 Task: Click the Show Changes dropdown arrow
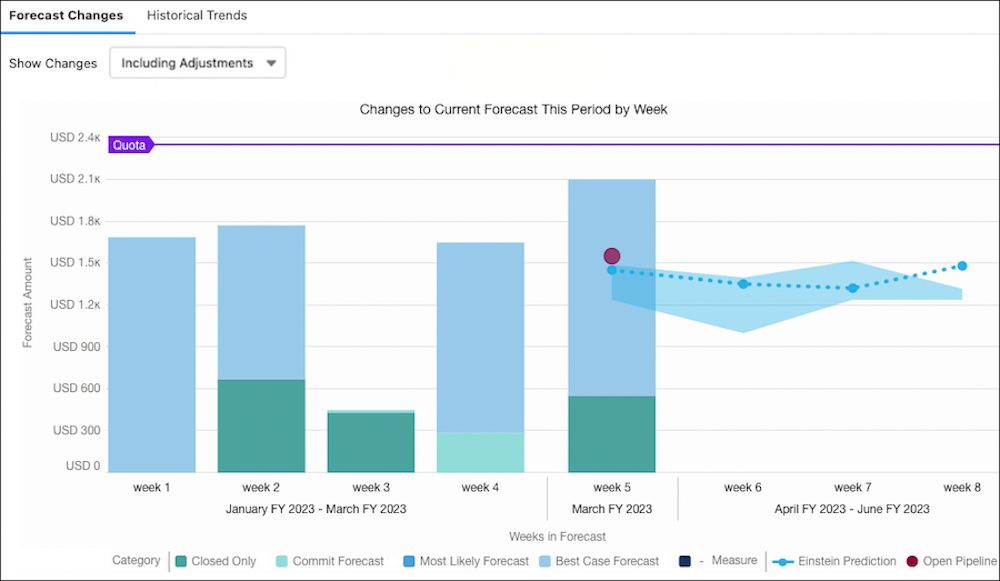point(271,63)
